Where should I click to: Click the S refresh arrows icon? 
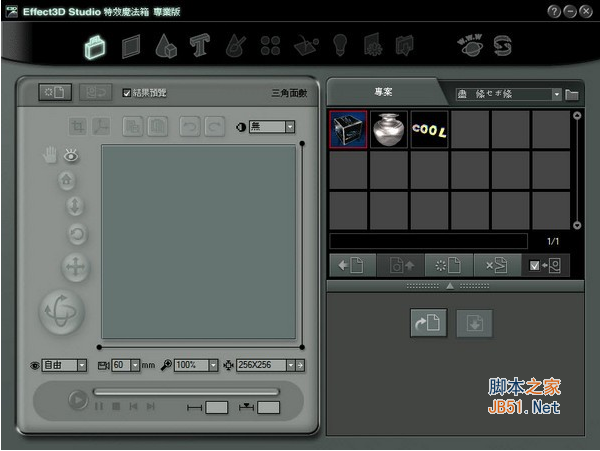point(502,46)
